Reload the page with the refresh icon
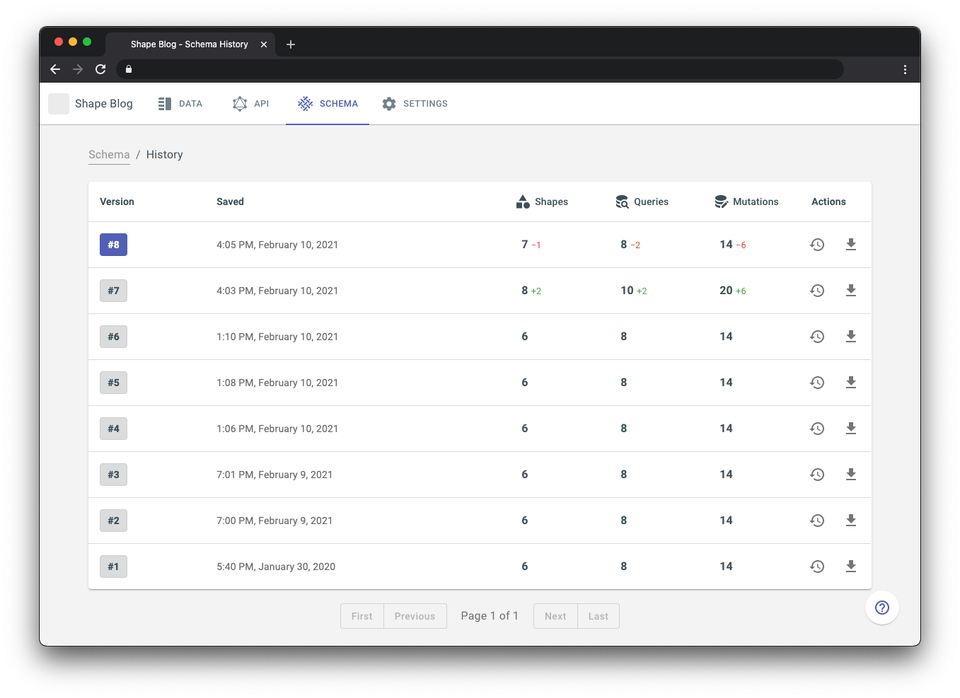 click(x=100, y=69)
